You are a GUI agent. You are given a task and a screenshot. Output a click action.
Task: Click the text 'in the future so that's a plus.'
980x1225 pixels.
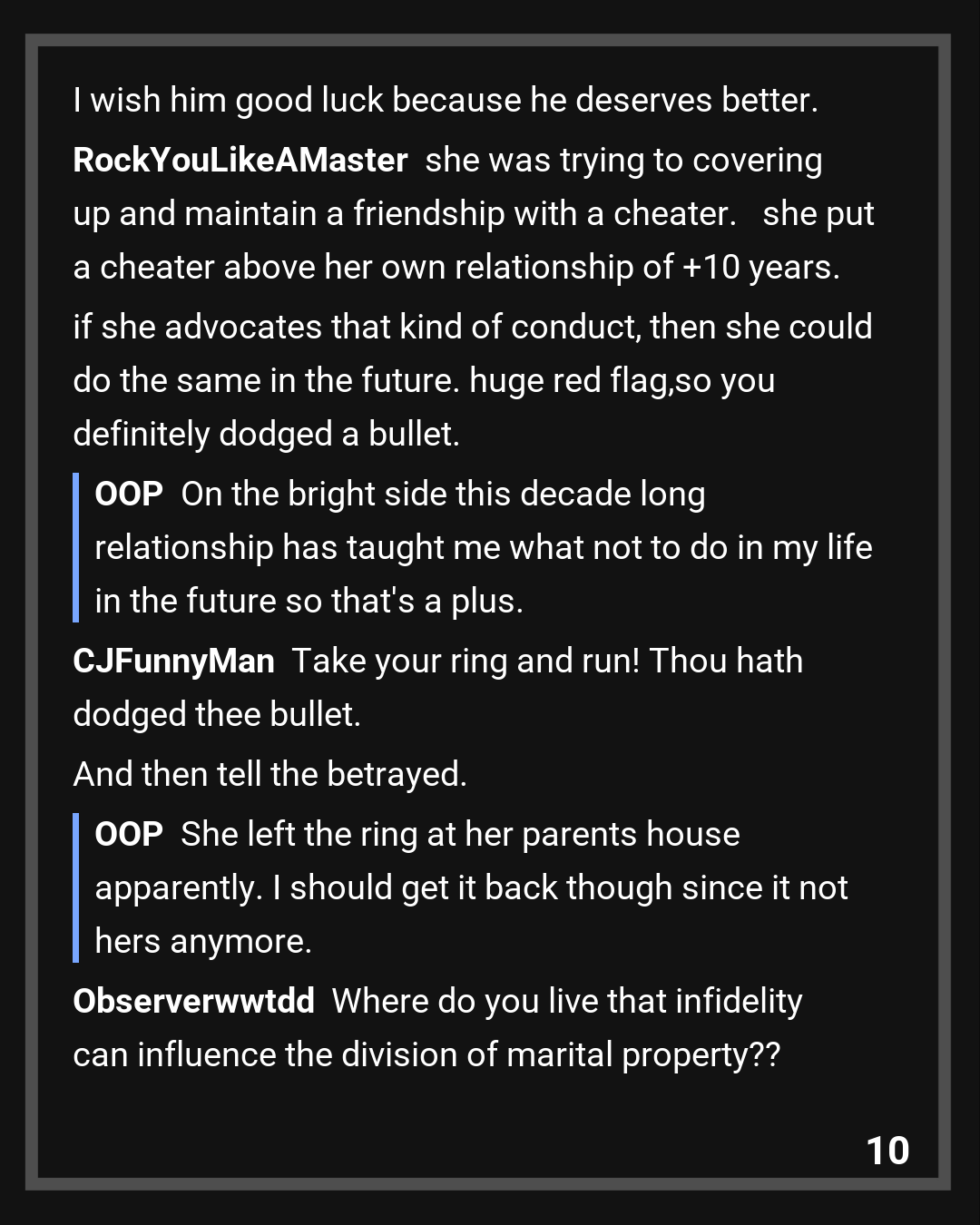pyautogui.click(x=309, y=601)
